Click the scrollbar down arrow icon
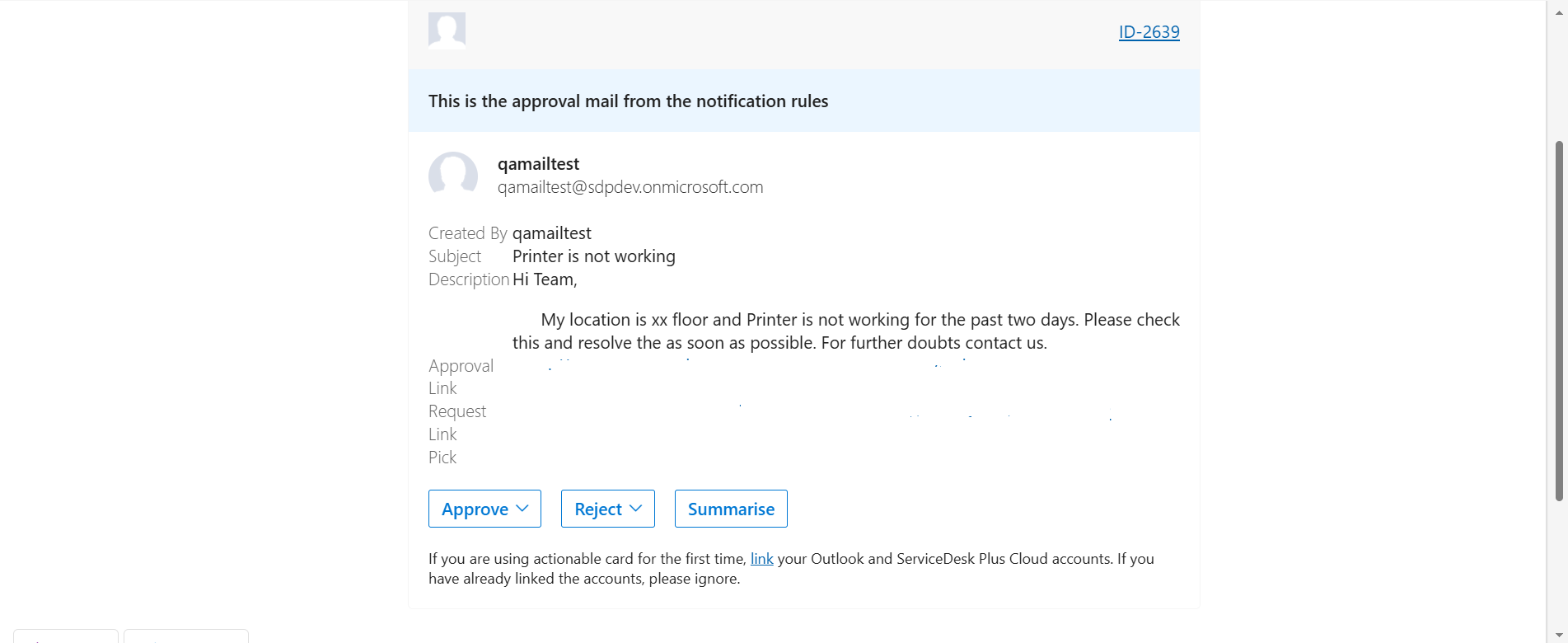1568x643 pixels. (x=1560, y=635)
